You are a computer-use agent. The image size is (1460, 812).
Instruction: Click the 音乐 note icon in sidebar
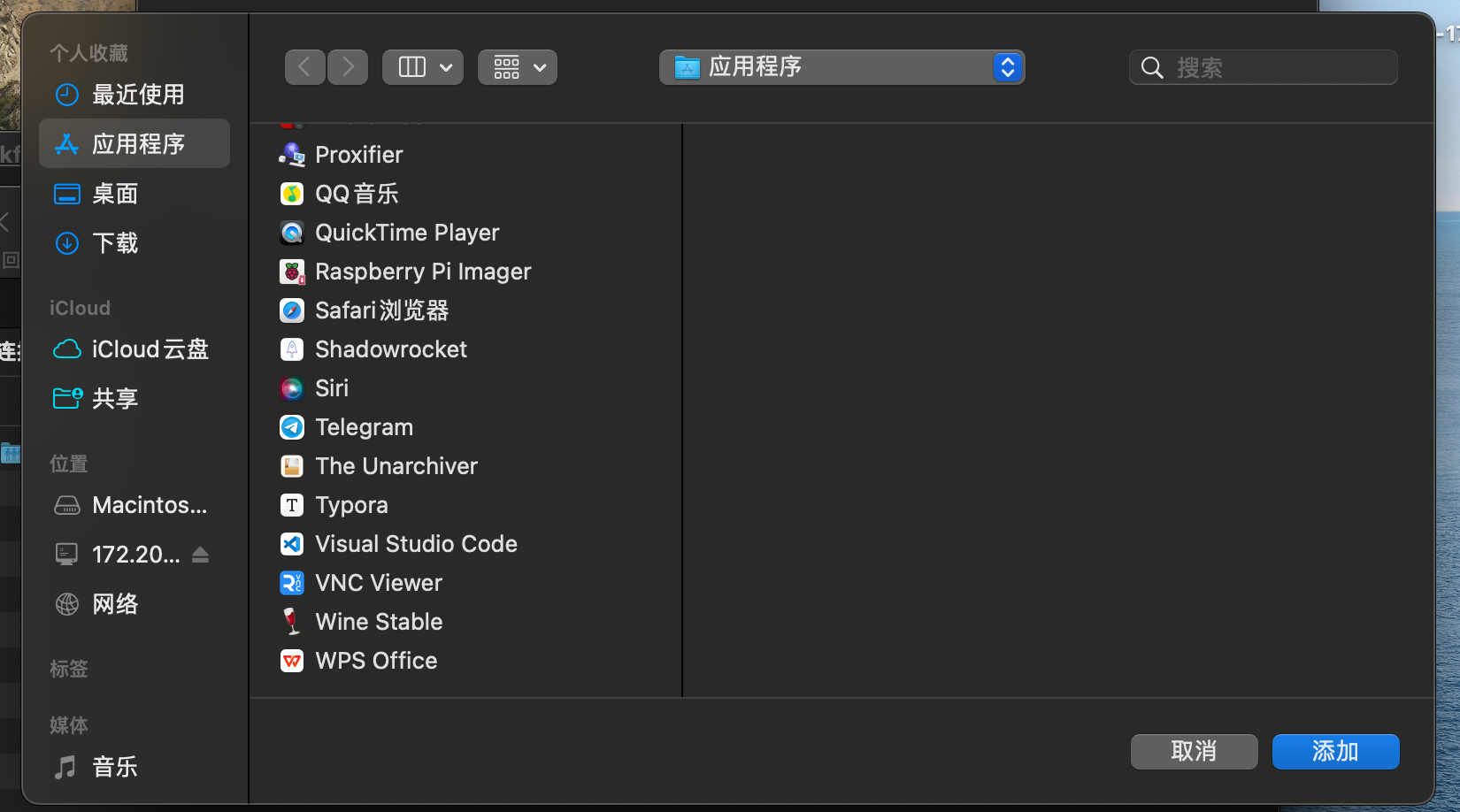point(65,767)
